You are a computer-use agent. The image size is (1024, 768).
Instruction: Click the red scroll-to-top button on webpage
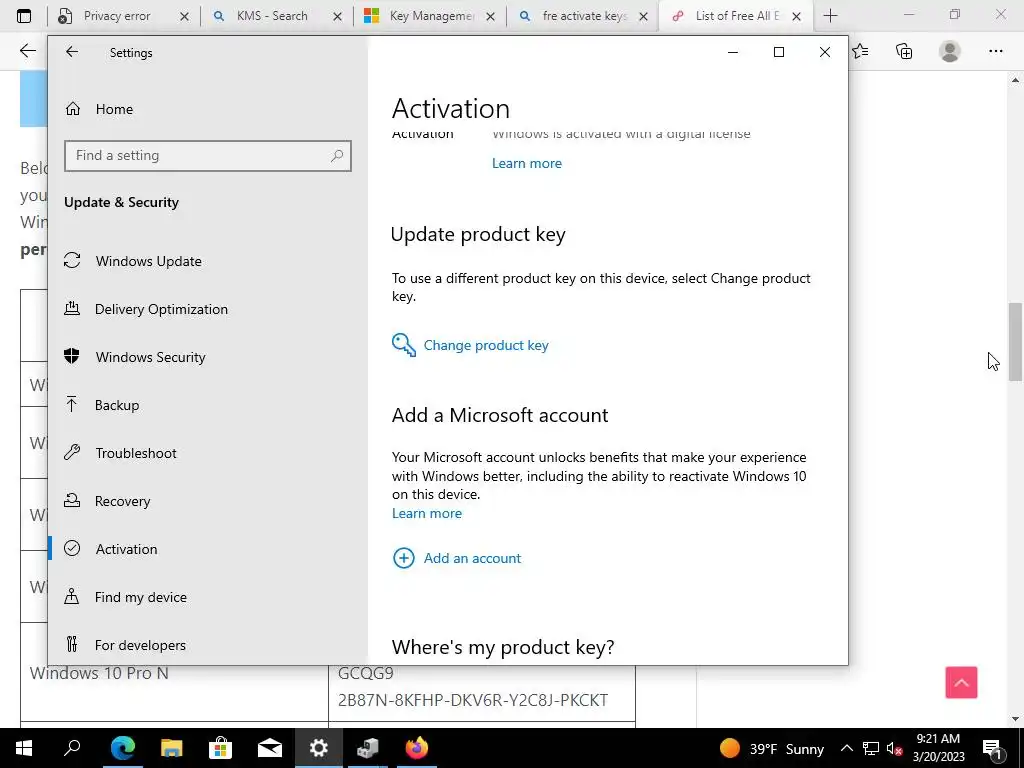[x=961, y=682]
